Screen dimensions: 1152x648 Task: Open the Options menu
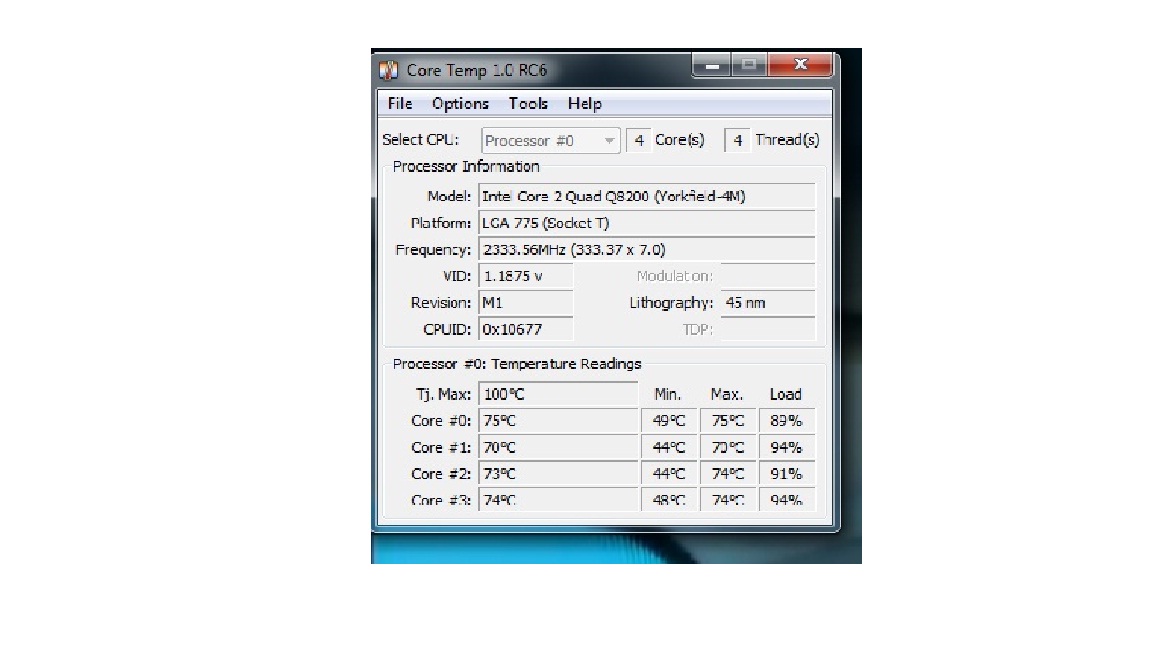[460, 104]
